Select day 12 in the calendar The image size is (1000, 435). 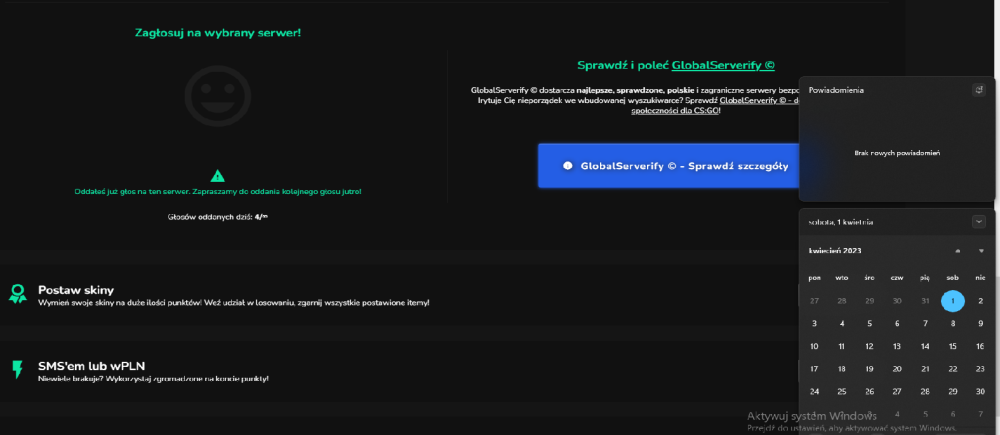coord(869,347)
